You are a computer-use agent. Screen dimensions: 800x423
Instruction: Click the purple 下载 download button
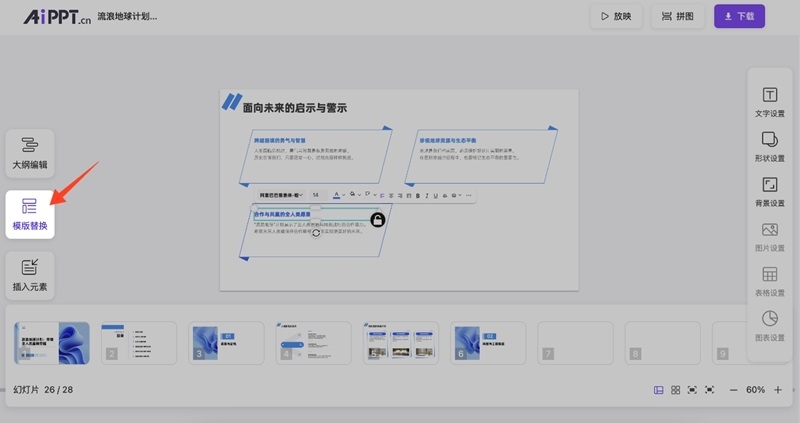[x=739, y=16]
